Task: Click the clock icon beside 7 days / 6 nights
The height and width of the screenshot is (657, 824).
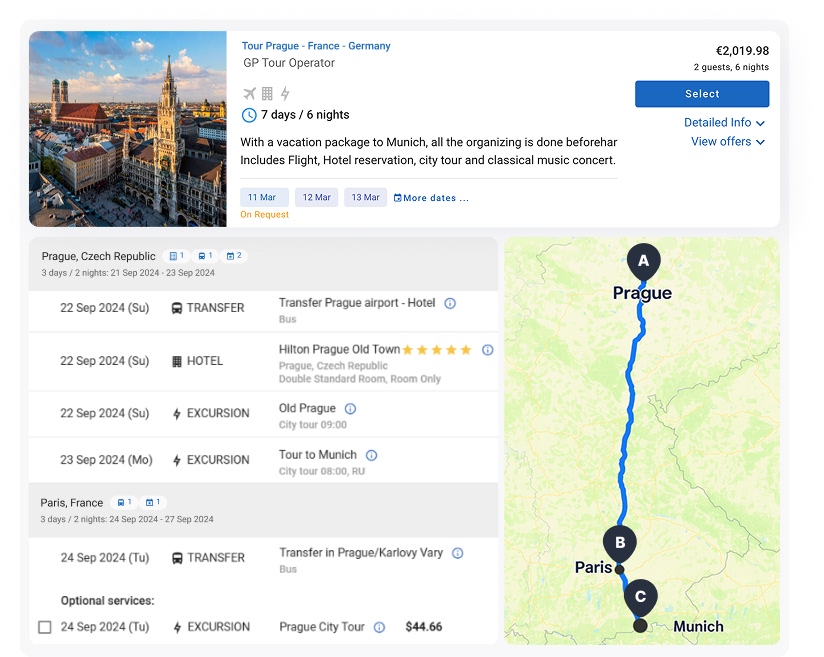Action: pos(249,115)
